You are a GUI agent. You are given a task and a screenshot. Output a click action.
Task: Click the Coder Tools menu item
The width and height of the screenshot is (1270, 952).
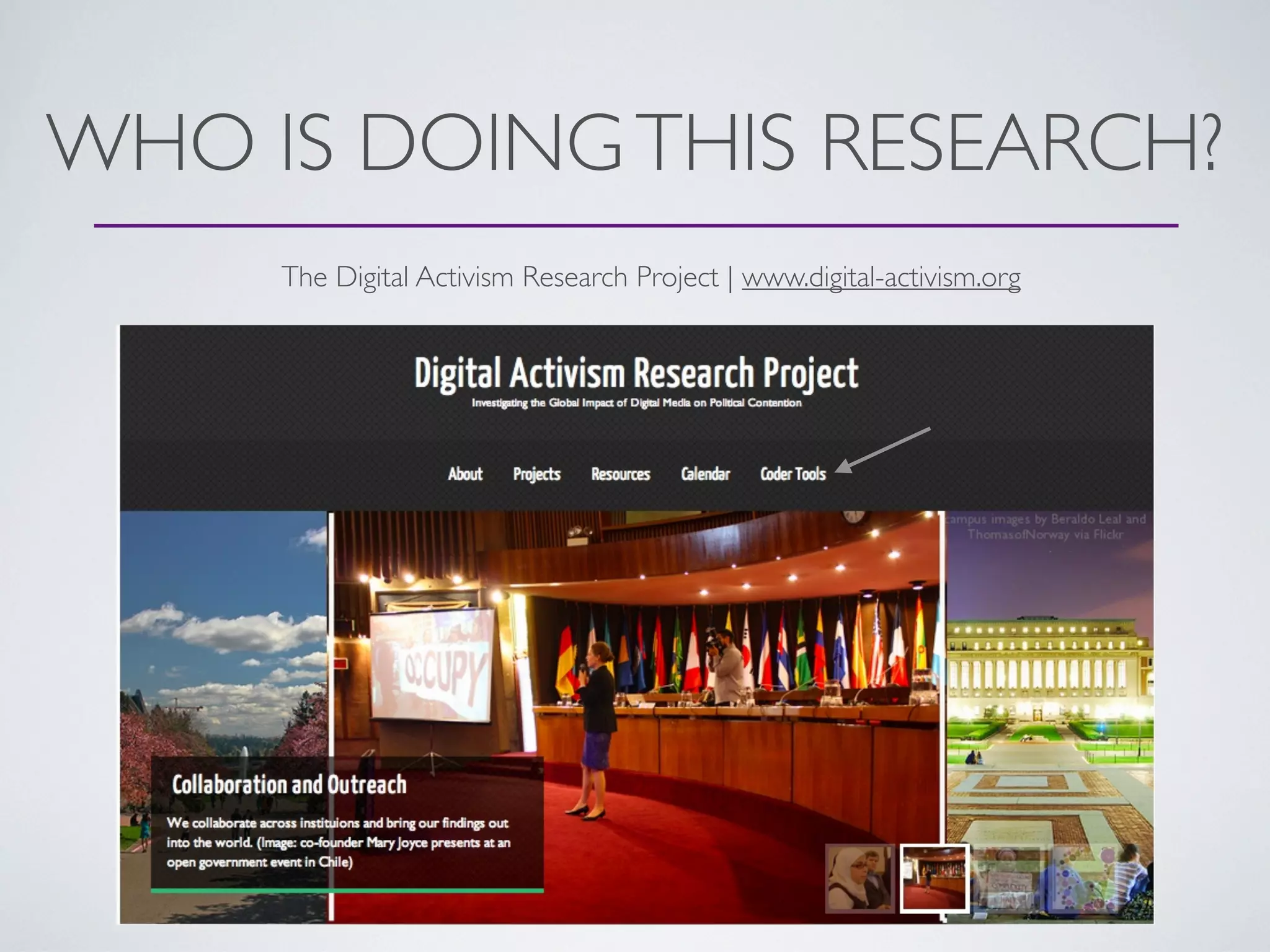coord(793,474)
